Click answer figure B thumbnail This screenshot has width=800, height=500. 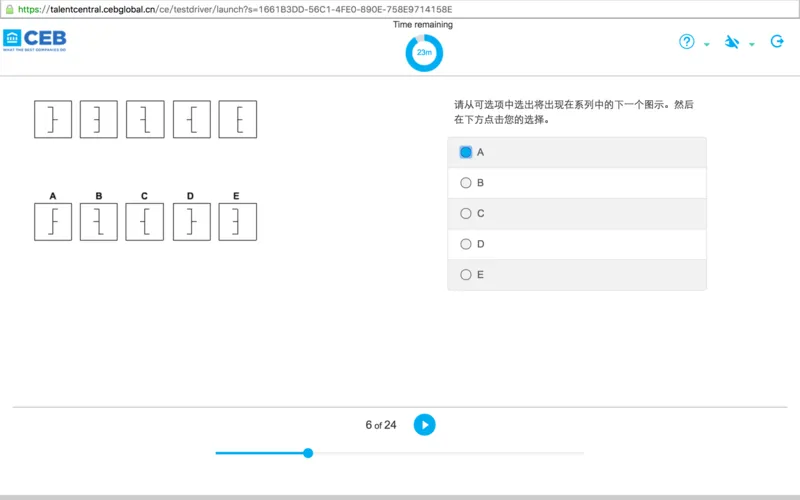(99, 221)
